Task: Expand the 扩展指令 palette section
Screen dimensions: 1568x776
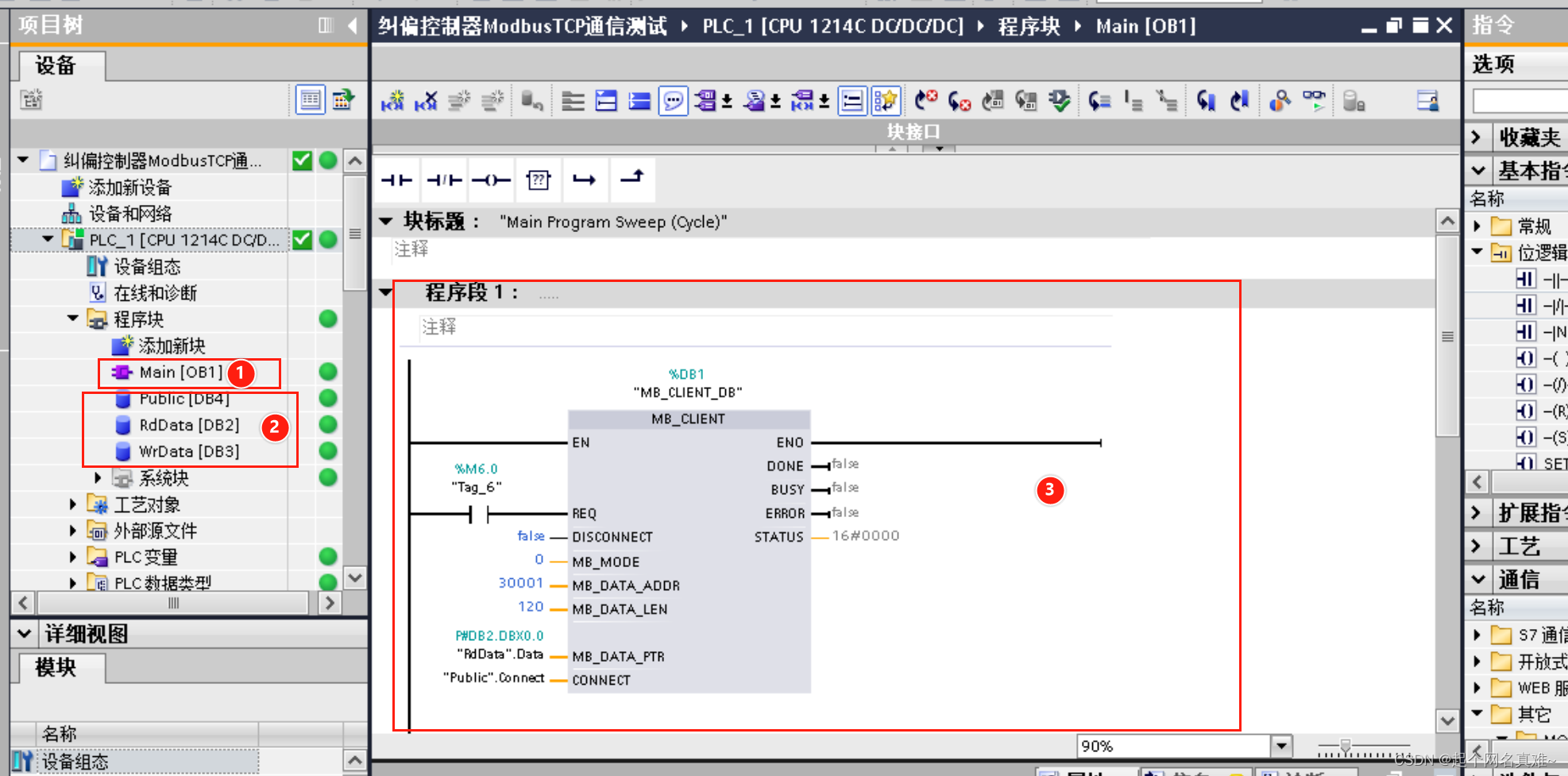Action: pos(1477,512)
